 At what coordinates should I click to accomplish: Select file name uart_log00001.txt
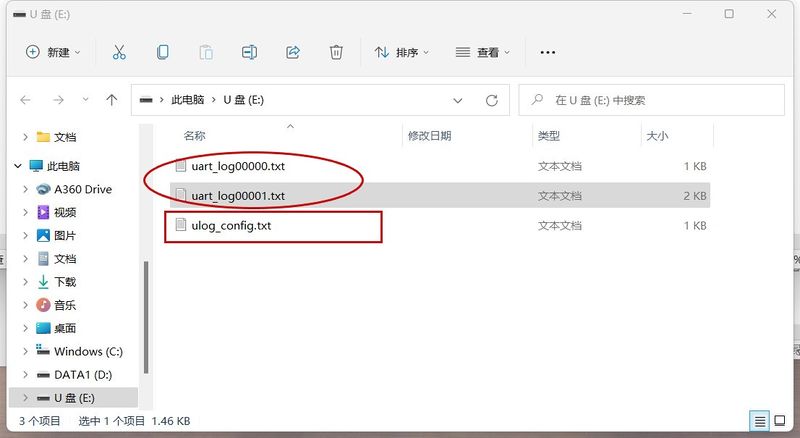coord(238,196)
